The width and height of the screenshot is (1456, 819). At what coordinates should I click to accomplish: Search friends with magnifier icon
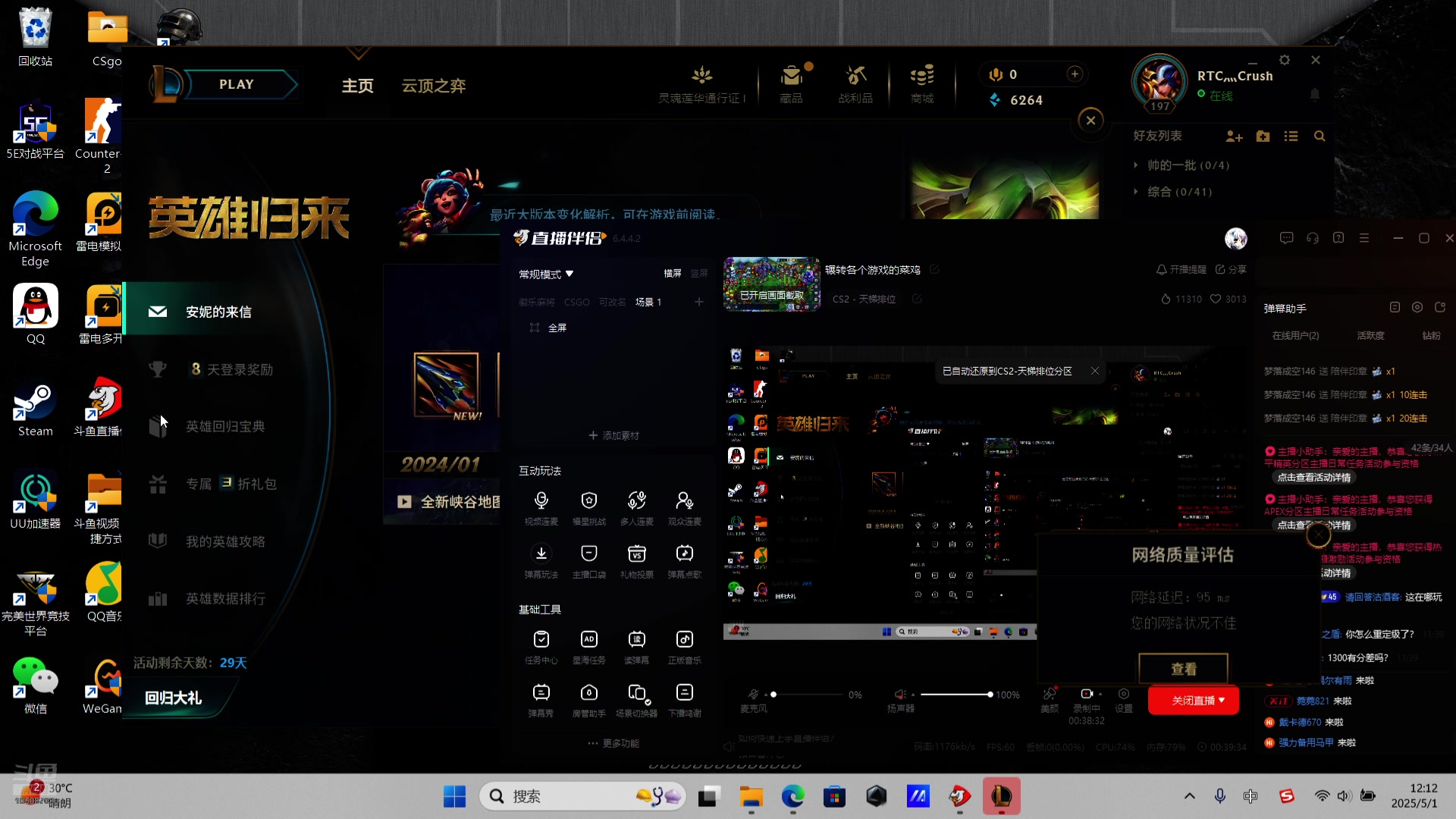(x=1319, y=136)
